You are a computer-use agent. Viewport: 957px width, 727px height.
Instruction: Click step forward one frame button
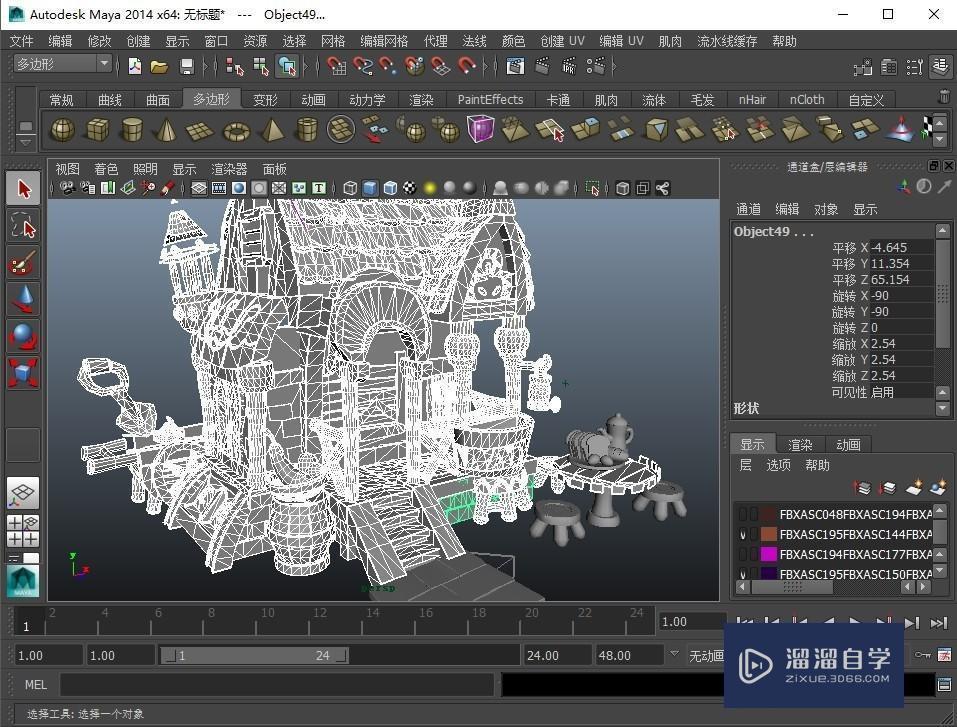pos(912,623)
